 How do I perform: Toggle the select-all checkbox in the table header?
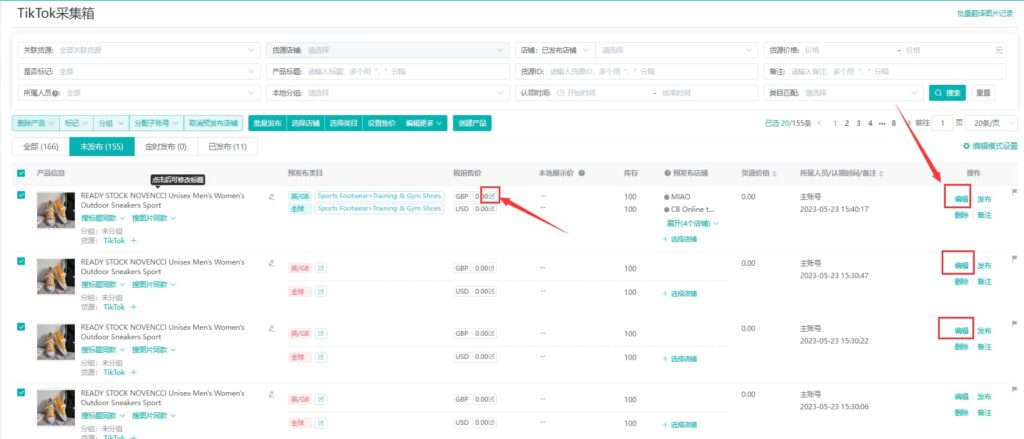coord(22,173)
